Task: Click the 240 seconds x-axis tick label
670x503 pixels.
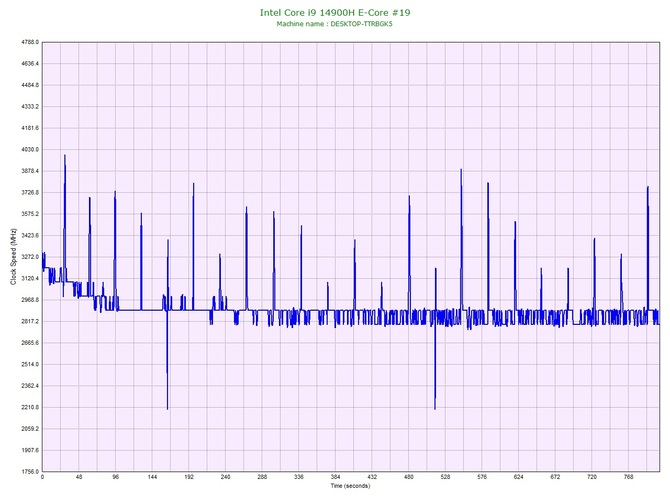Action: coord(226,477)
